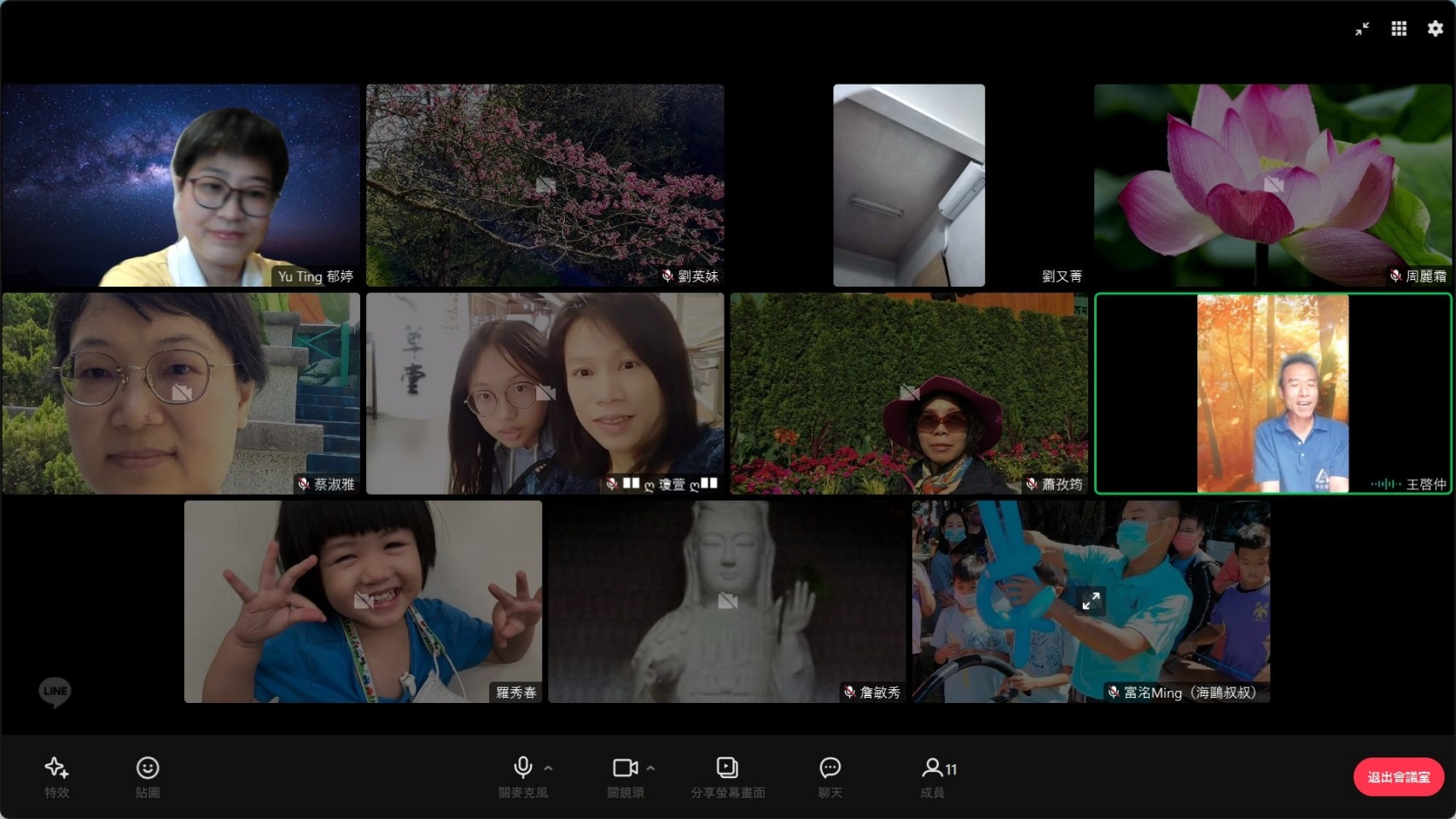Click the minimize view arrows icon
This screenshot has height=819, width=1456.
1362,29
